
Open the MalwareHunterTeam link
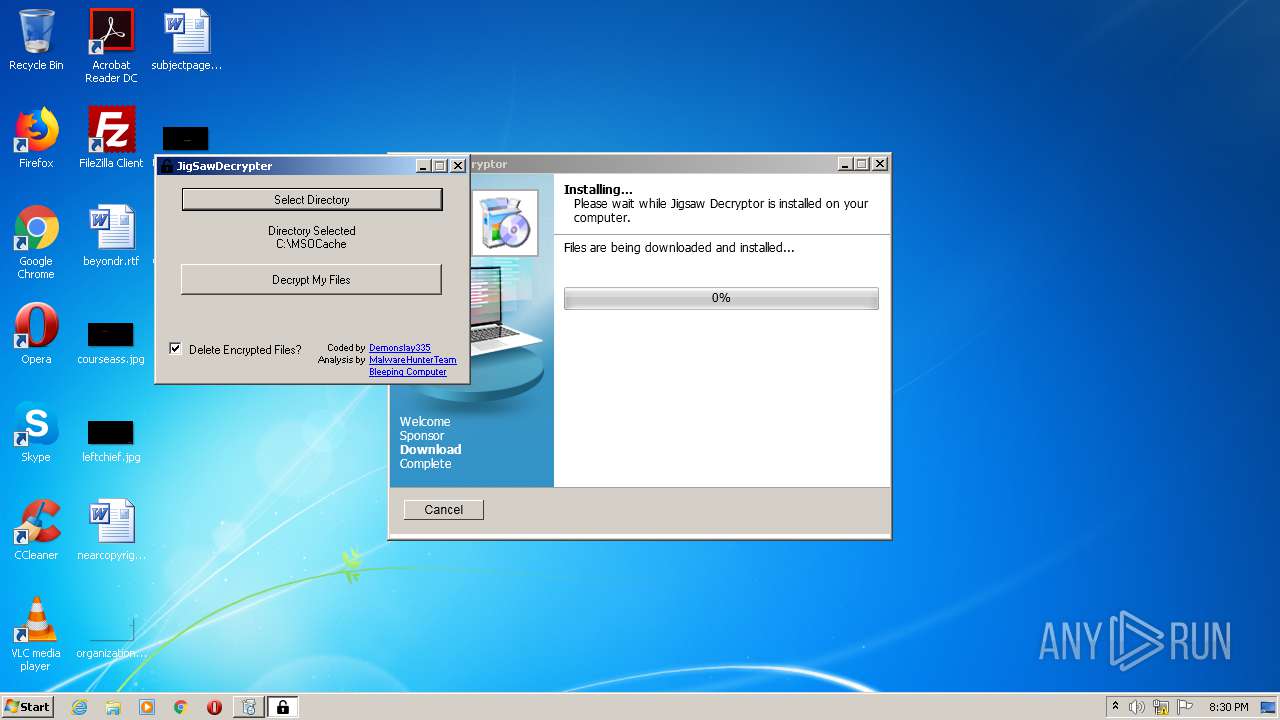pos(413,360)
